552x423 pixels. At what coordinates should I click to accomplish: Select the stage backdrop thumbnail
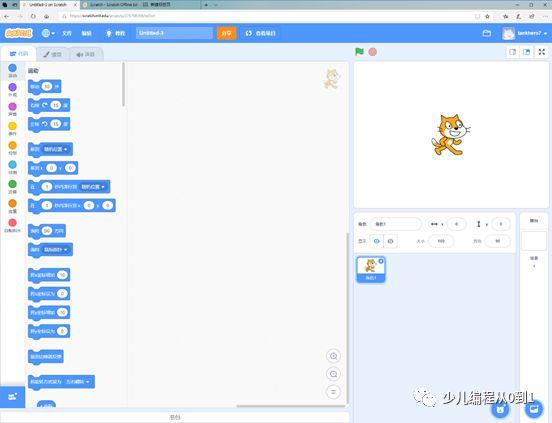534,241
